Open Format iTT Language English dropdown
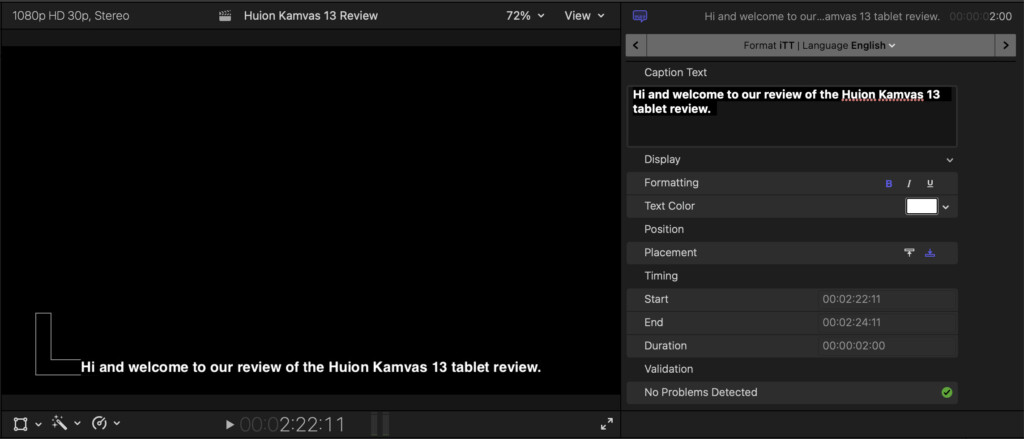The image size is (1024, 439). [x=820, y=46]
